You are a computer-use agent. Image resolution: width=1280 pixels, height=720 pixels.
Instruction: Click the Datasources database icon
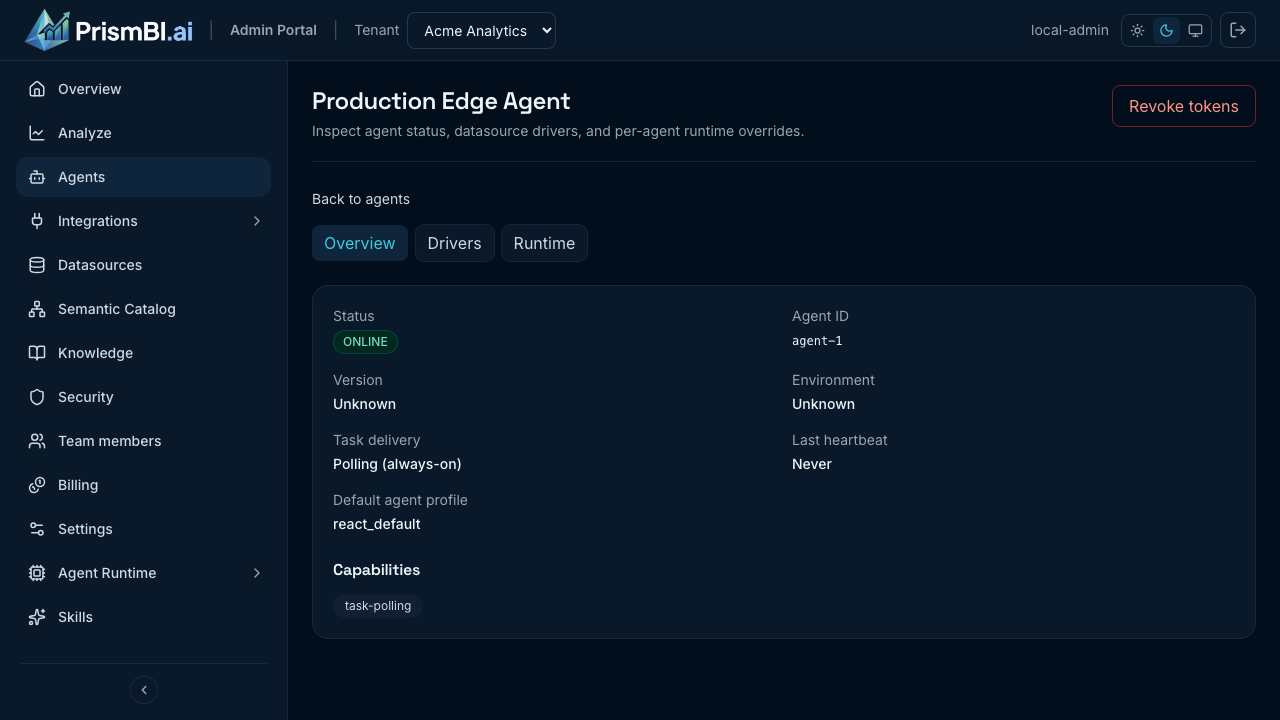click(x=37, y=265)
